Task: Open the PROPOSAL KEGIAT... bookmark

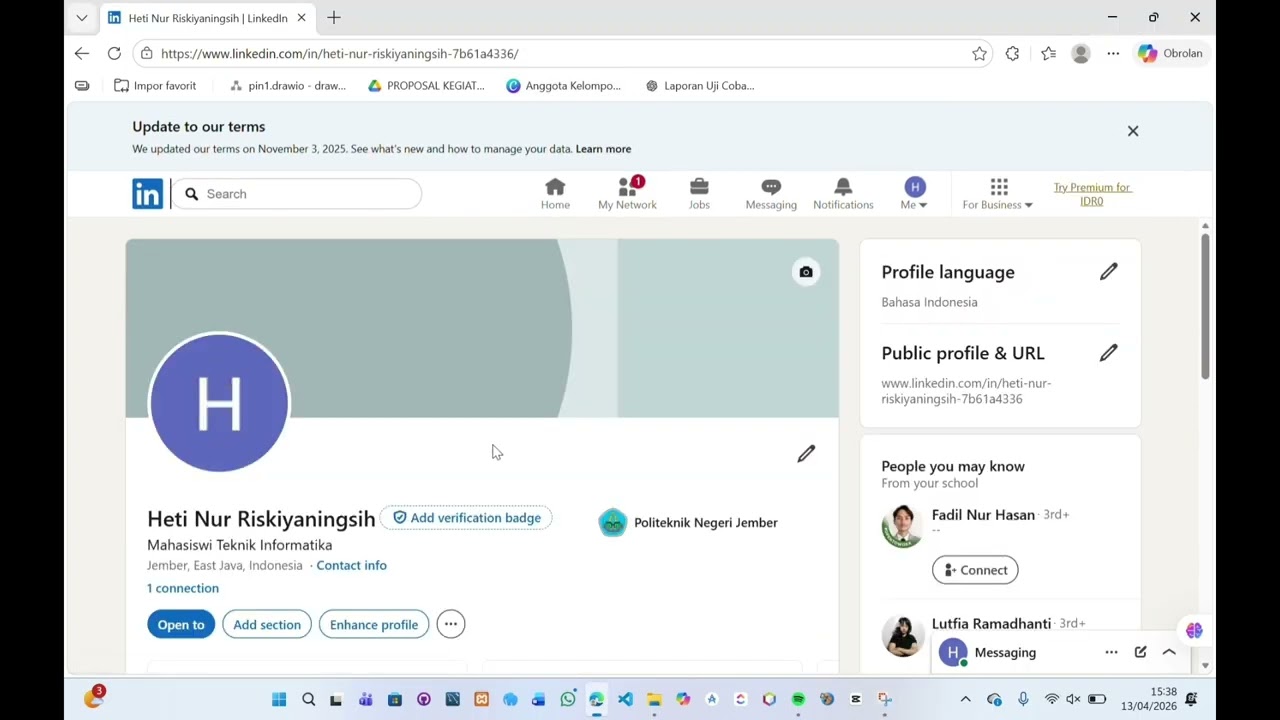Action: 426,86
